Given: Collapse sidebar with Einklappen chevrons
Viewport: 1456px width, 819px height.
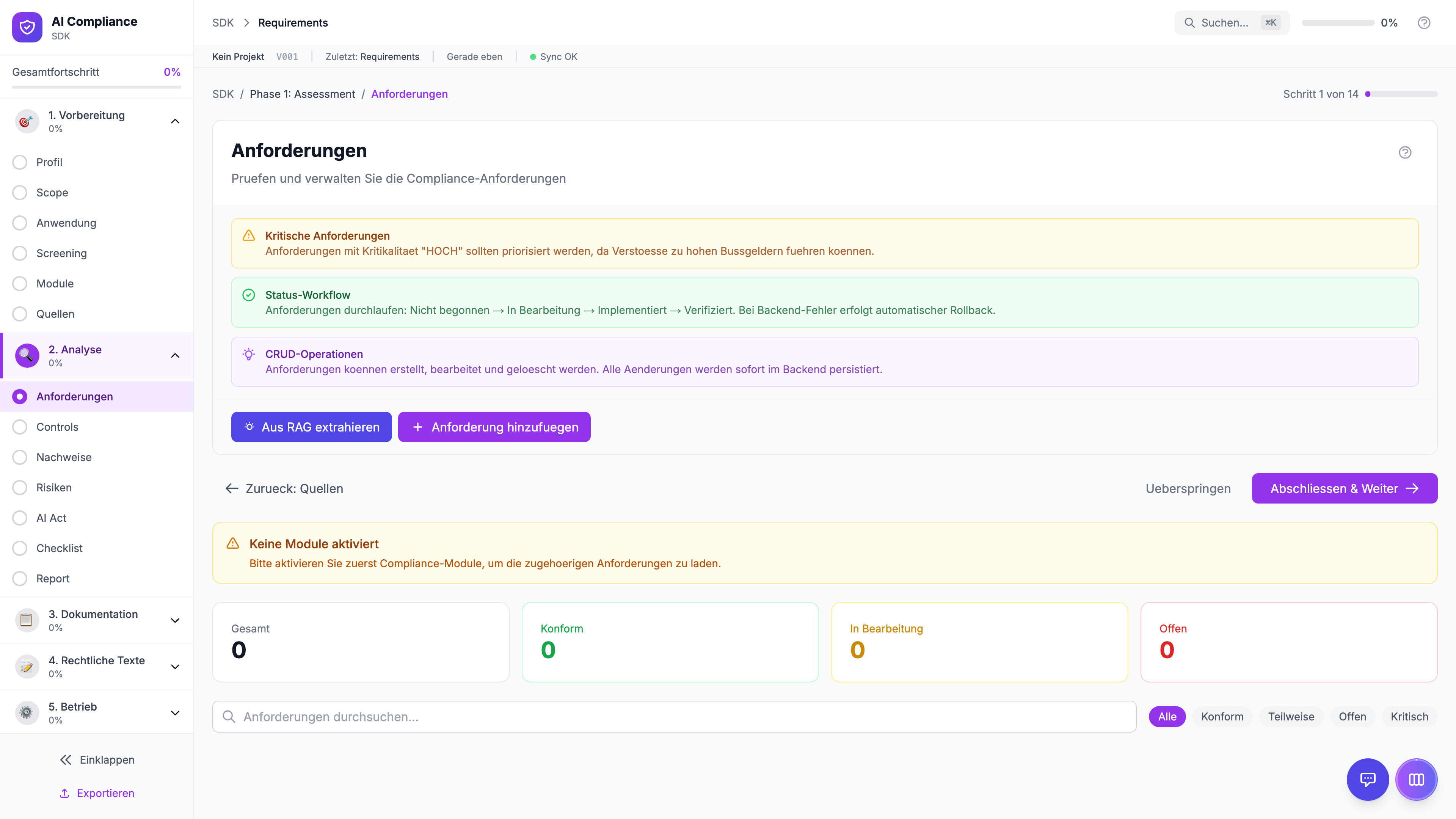Looking at the screenshot, I should (x=66, y=759).
